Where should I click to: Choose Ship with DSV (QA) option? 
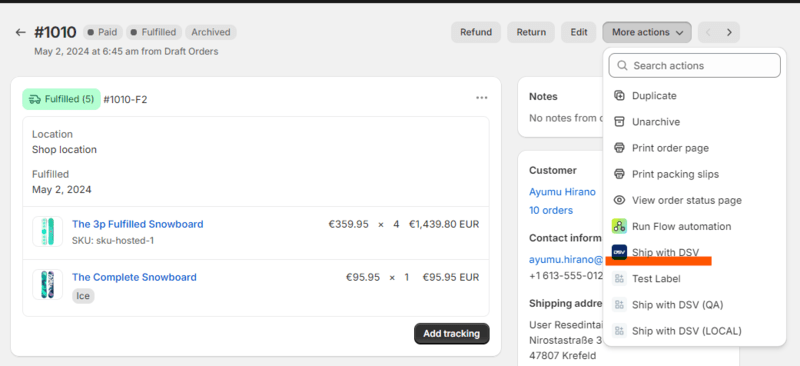[694, 305]
